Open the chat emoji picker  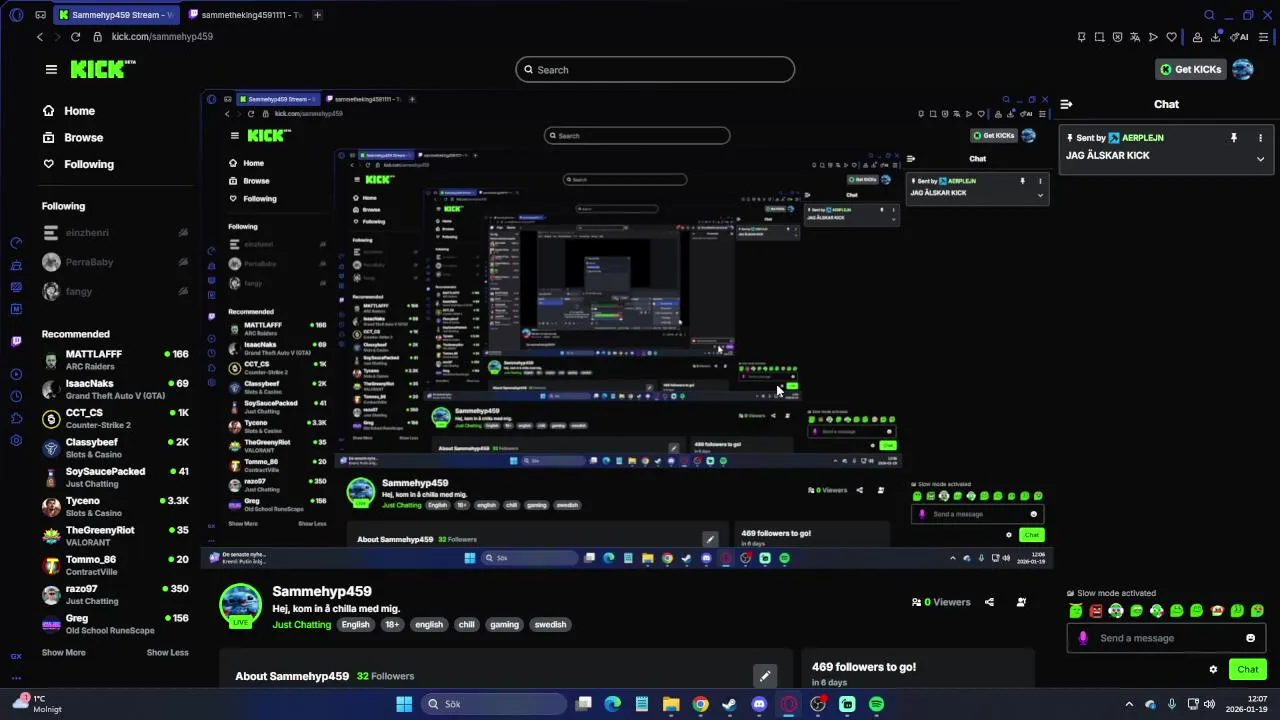[x=1250, y=638]
